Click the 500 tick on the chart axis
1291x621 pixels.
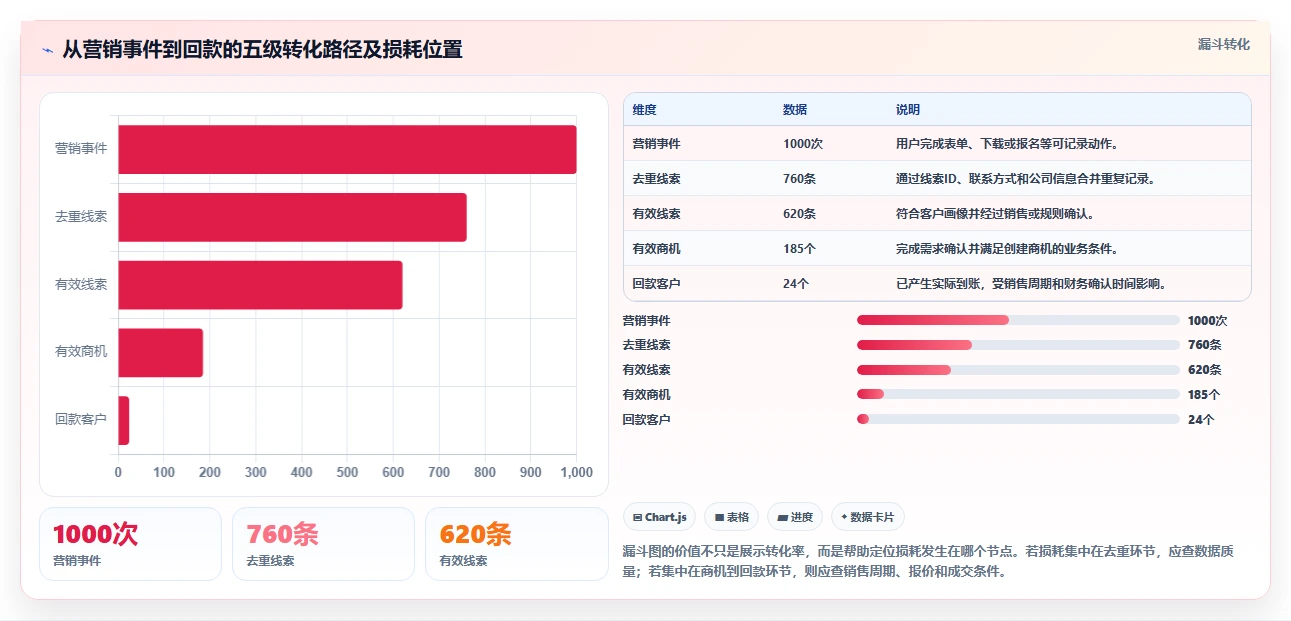click(347, 472)
